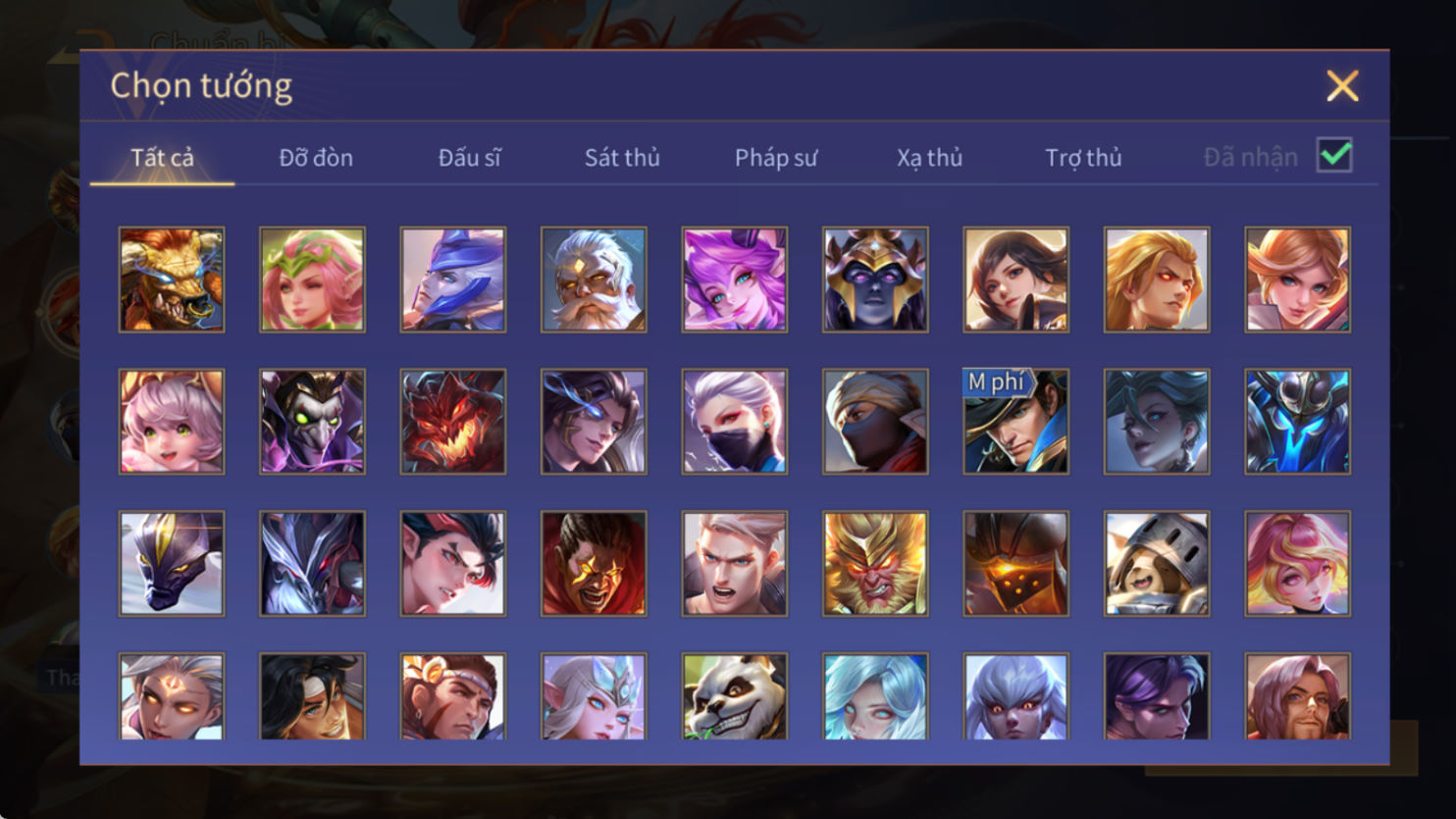The width and height of the screenshot is (1456, 819).
Task: Open the Đấu sĩ tab
Action: click(469, 157)
